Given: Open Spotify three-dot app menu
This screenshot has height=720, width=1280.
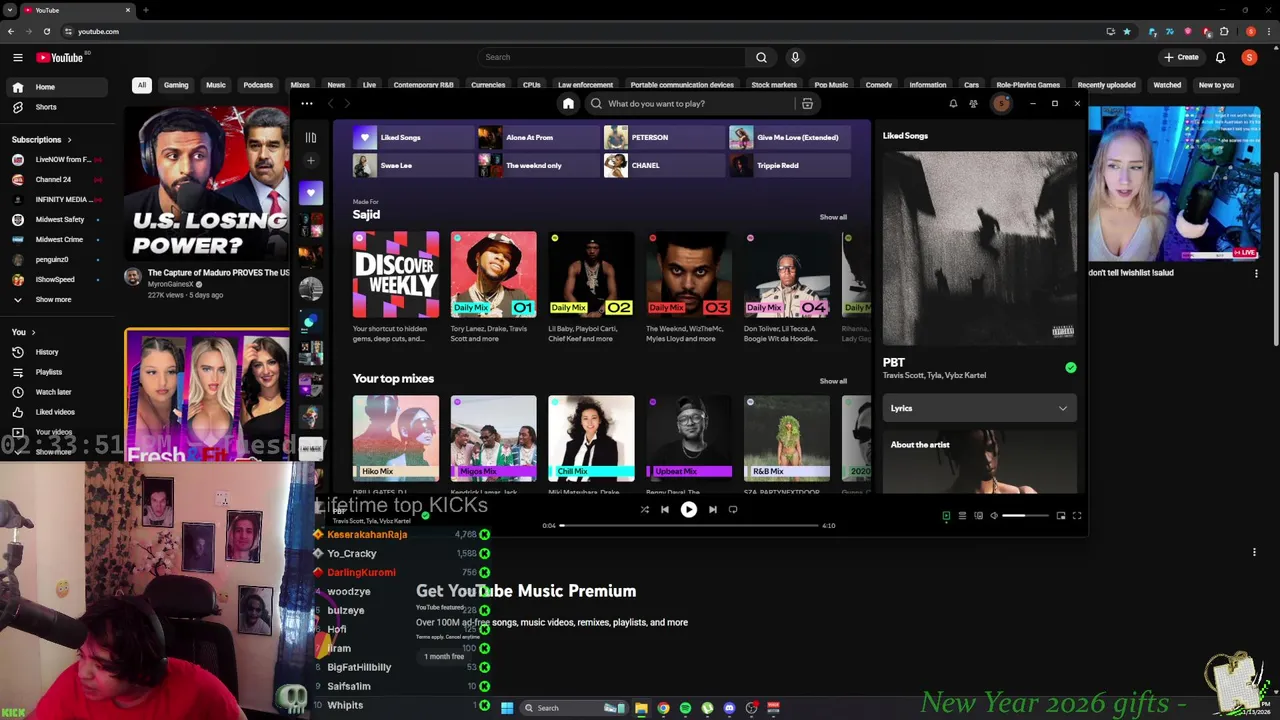Looking at the screenshot, I should (x=307, y=104).
